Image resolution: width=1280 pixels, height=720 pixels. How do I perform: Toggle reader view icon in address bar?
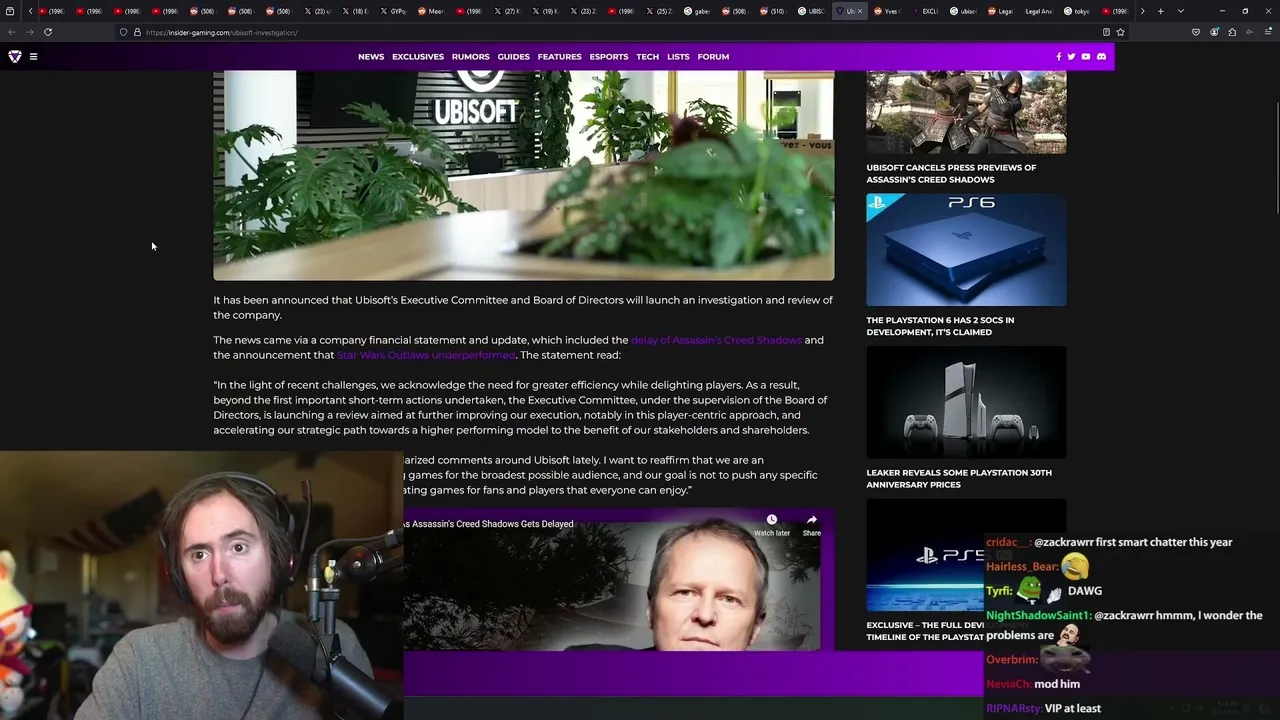tap(1106, 32)
